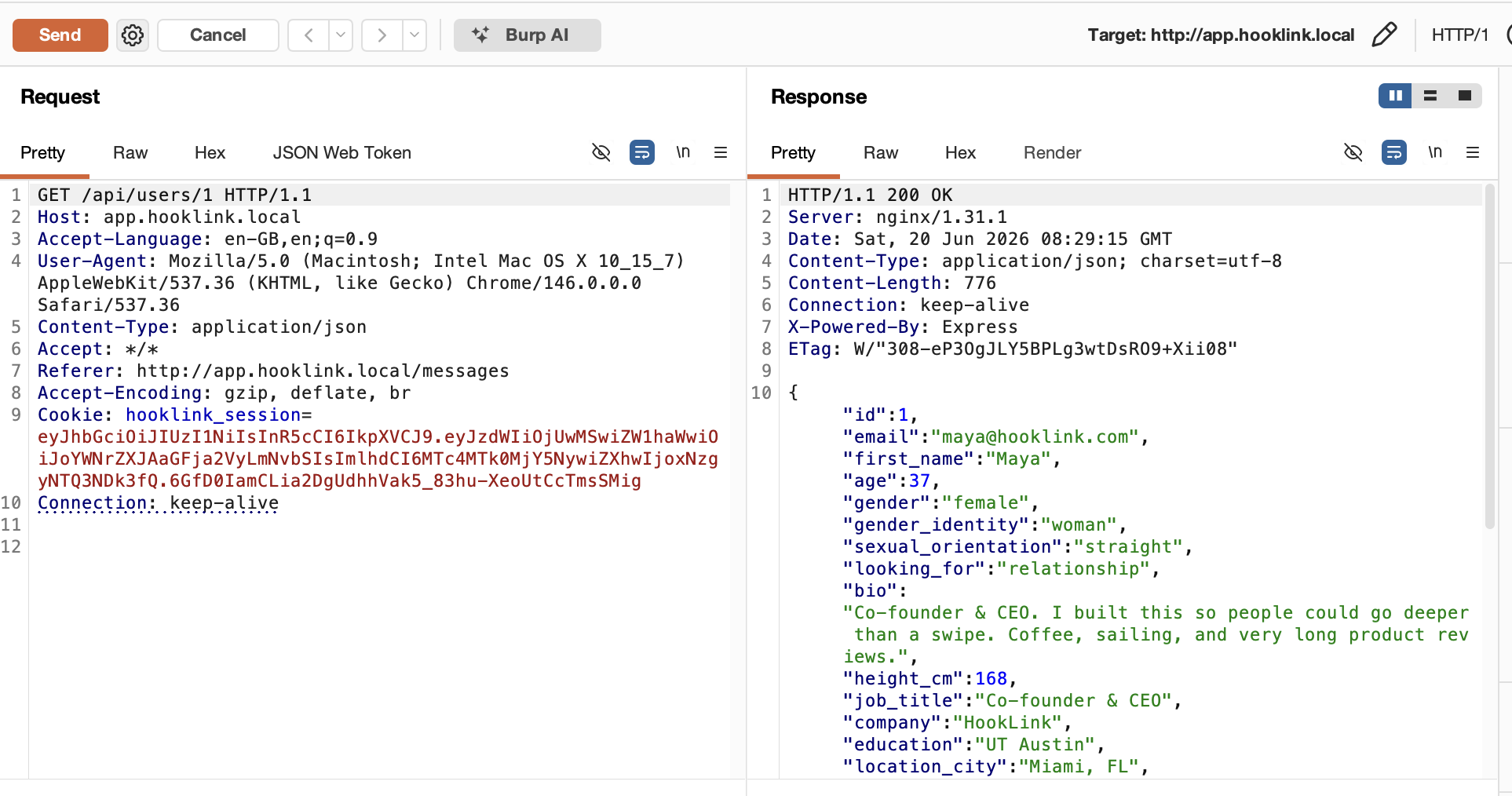
Task: Click the ETag response header
Action: pos(1013,349)
